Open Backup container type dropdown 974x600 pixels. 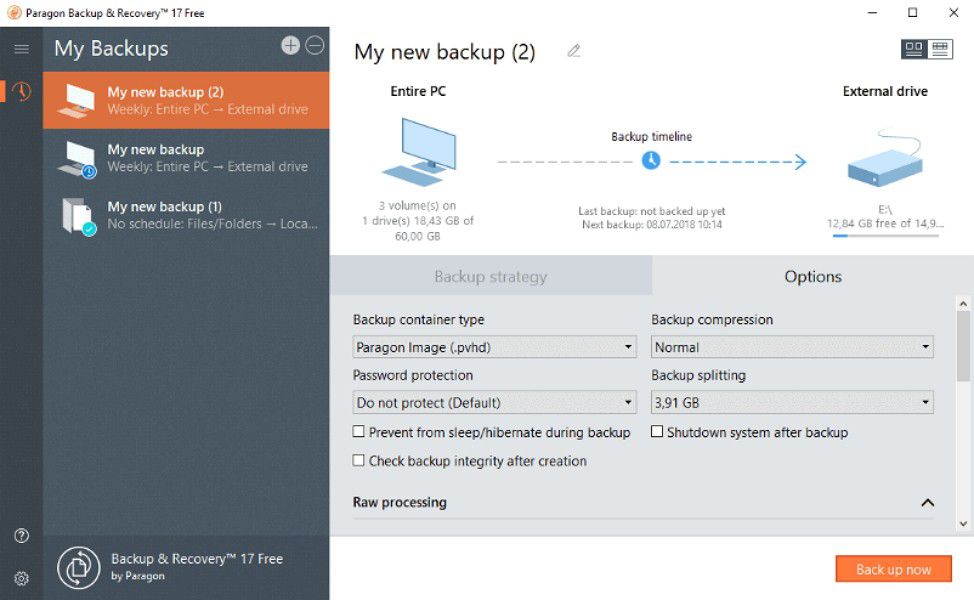[x=494, y=347]
